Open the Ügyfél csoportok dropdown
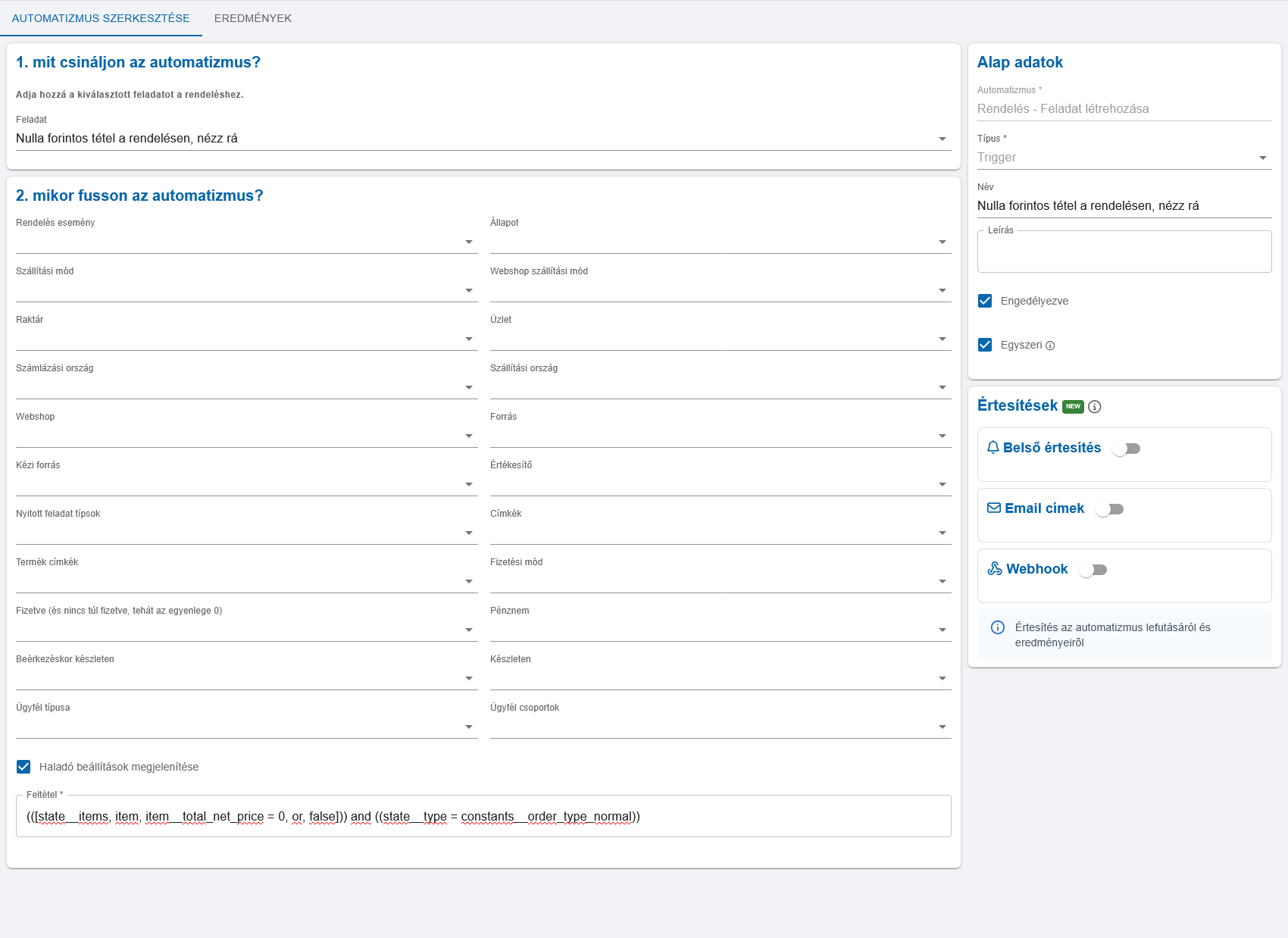Screen dimensions: 1288x938 (x=721, y=727)
